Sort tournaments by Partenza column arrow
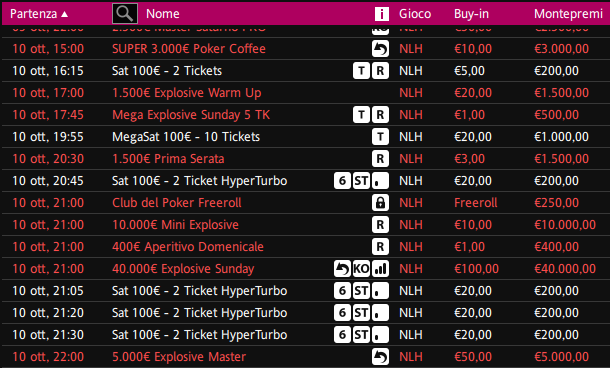The image size is (610, 368). pos(65,14)
